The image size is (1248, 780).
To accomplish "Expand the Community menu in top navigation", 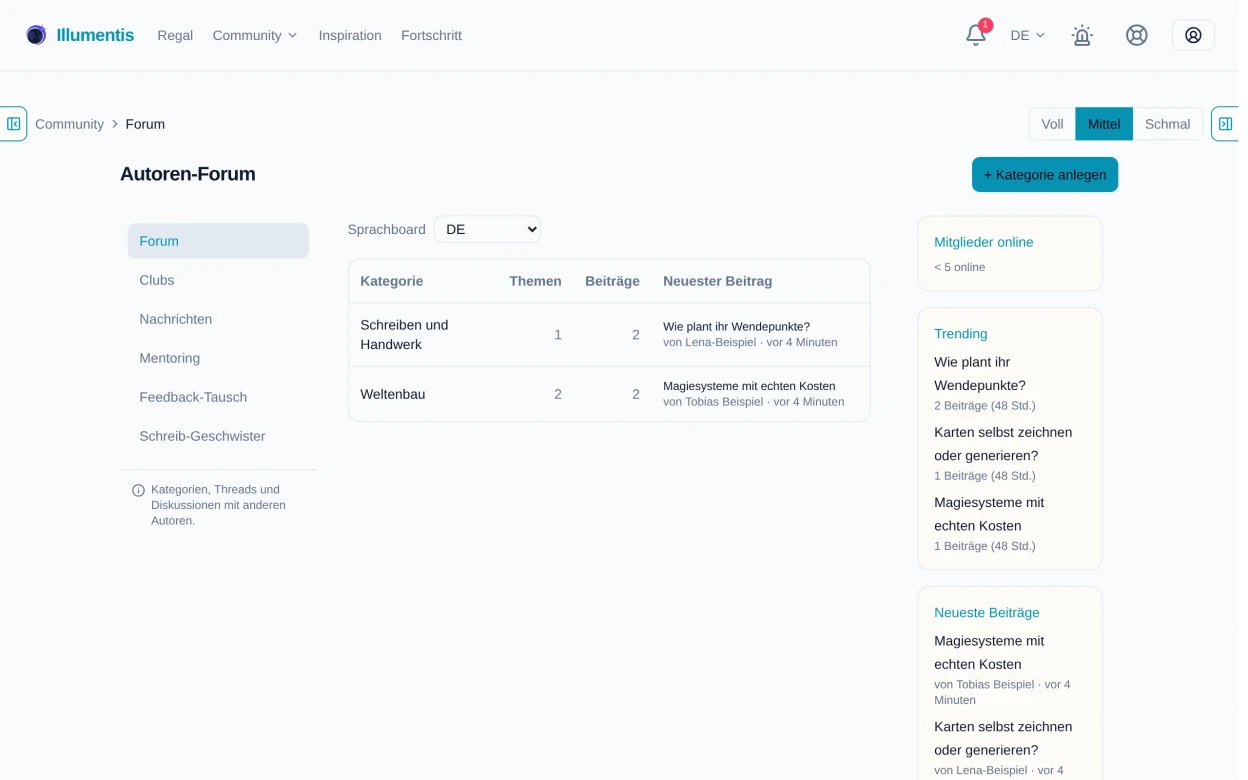I will click(x=255, y=35).
